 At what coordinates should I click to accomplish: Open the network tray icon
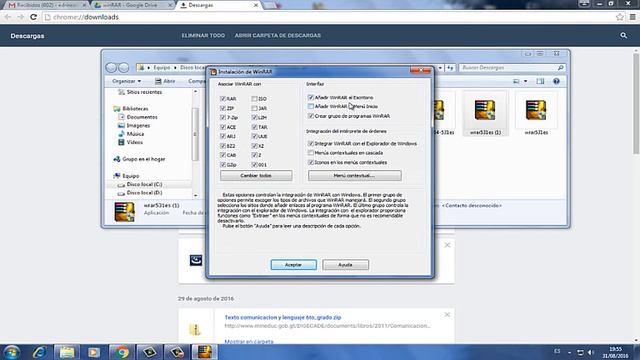(x=580, y=352)
